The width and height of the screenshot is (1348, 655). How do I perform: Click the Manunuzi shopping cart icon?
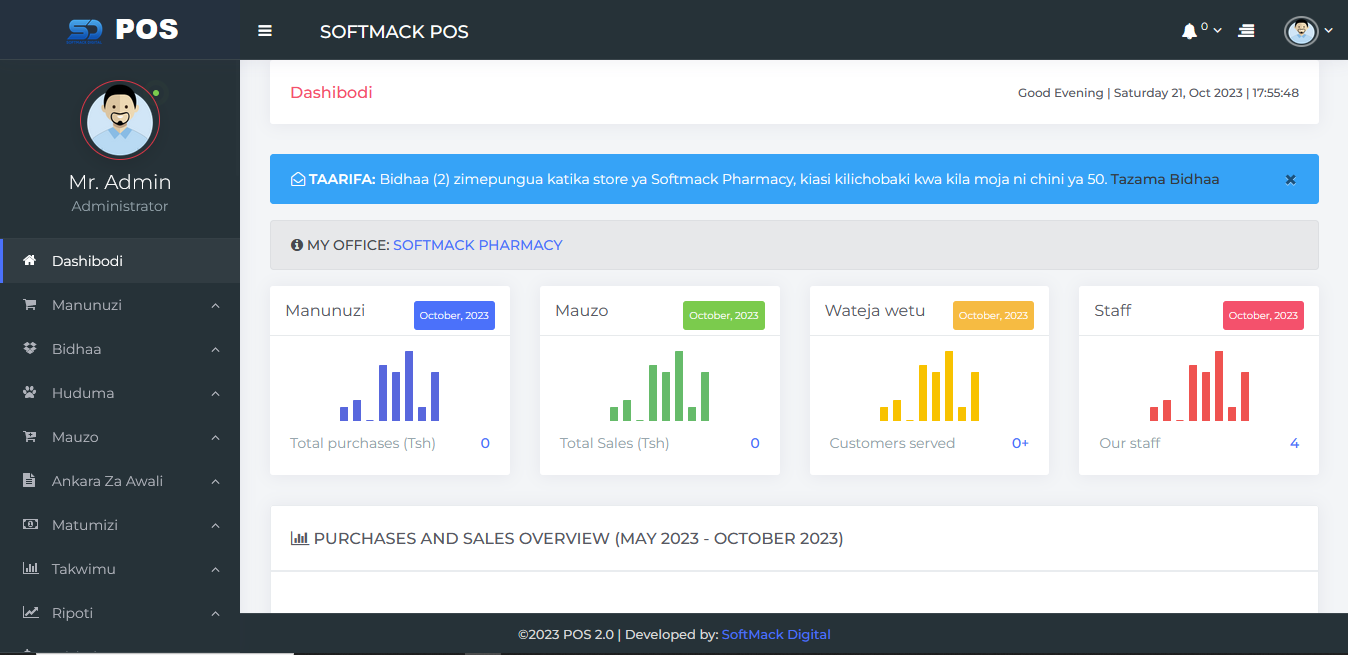29,305
